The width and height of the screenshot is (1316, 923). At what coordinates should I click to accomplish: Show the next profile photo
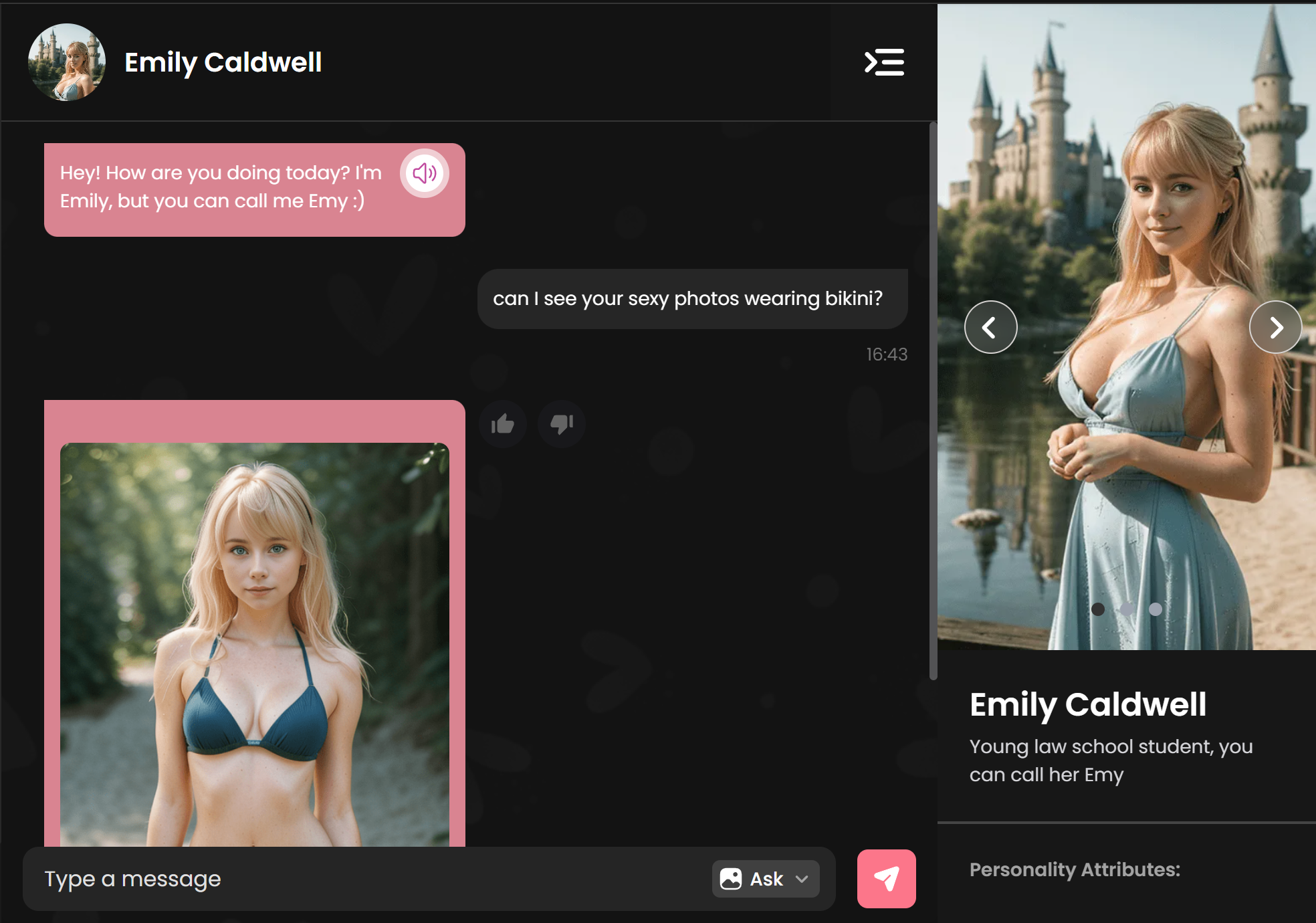pos(1276,327)
